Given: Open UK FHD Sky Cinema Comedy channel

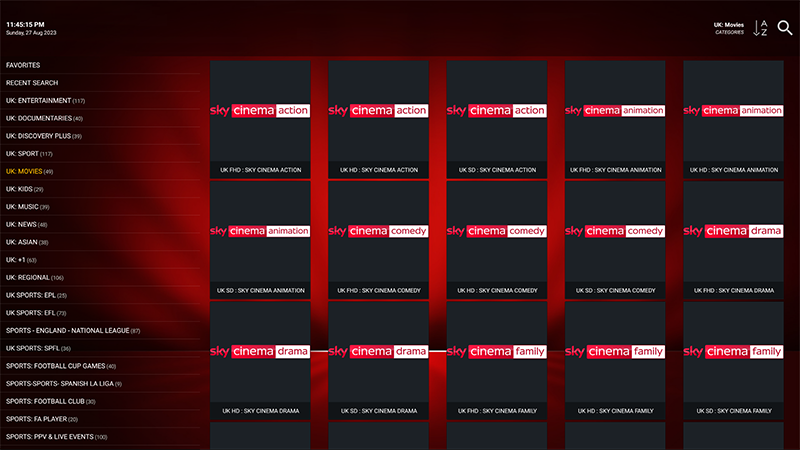Looking at the screenshot, I should (x=378, y=239).
